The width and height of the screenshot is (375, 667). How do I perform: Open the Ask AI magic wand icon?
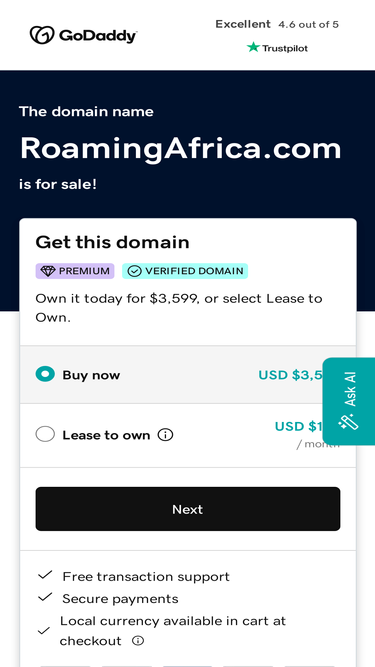tap(348, 422)
